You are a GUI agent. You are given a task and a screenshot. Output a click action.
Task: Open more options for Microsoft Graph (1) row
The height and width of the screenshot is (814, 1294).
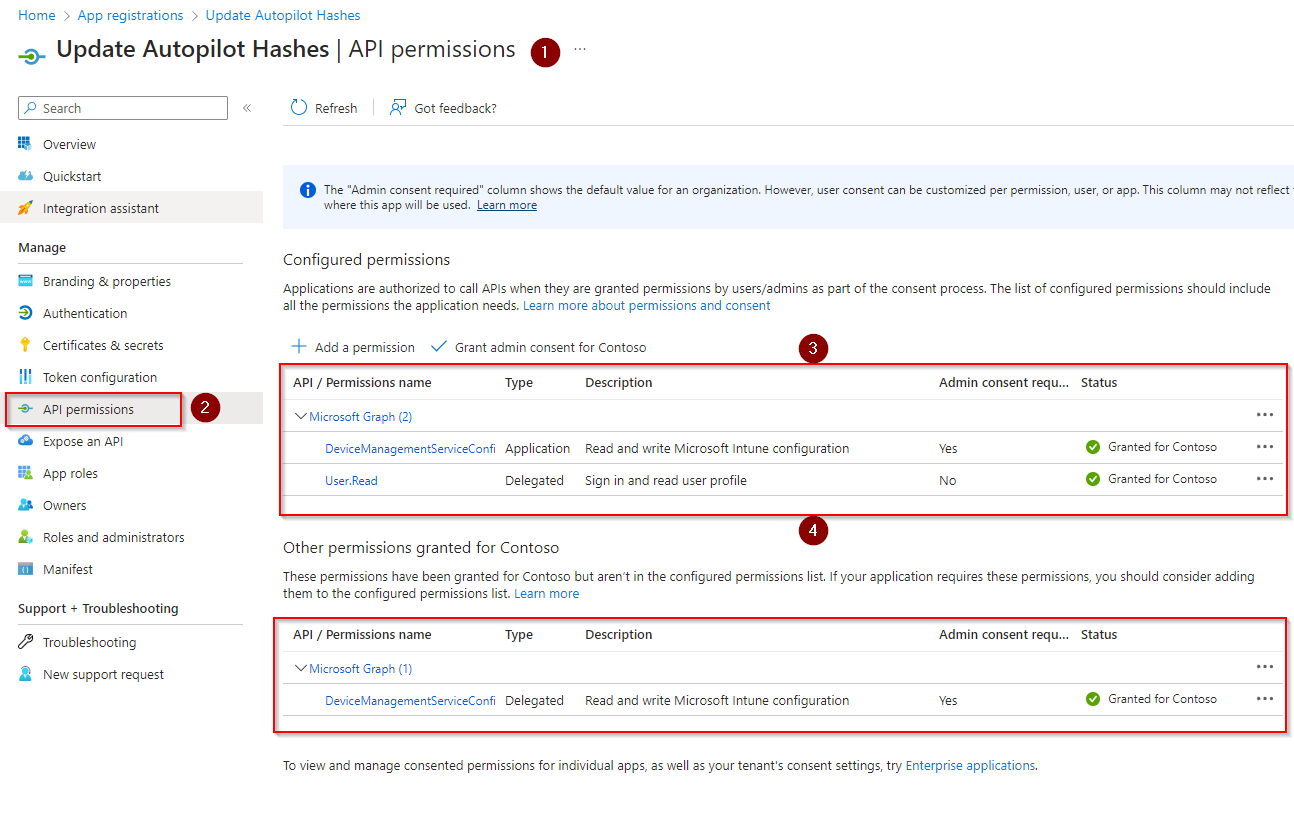click(1265, 666)
